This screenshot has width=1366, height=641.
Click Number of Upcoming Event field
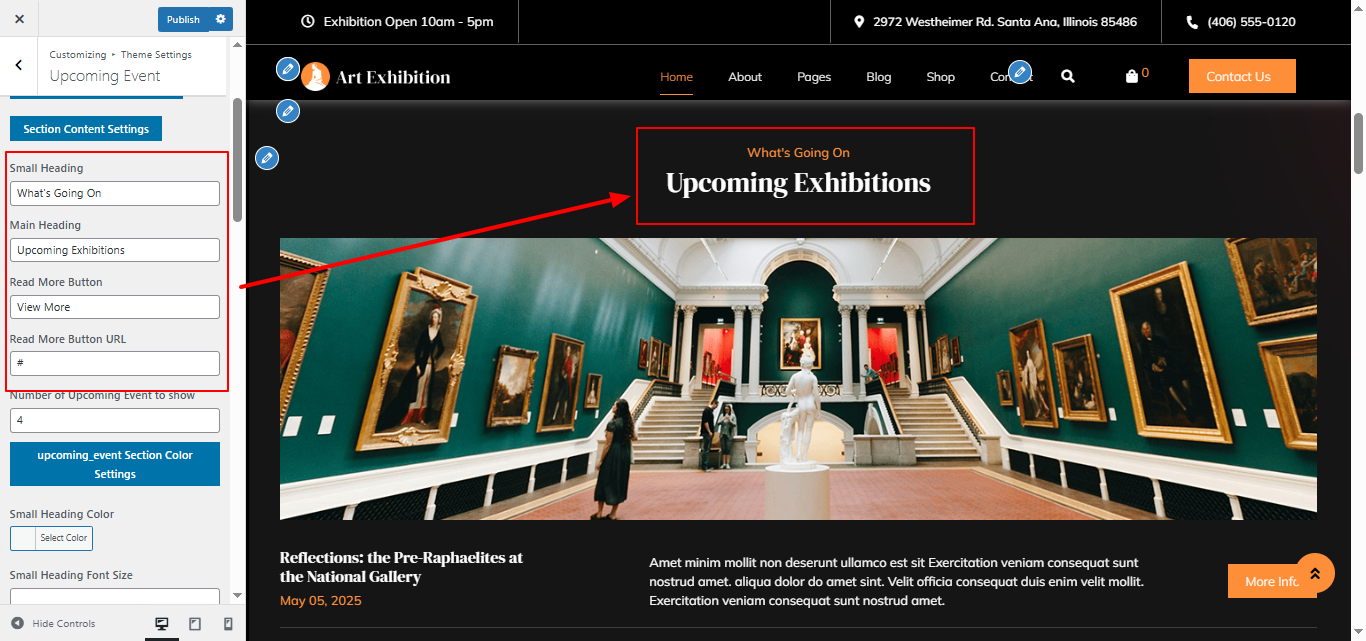coord(115,420)
